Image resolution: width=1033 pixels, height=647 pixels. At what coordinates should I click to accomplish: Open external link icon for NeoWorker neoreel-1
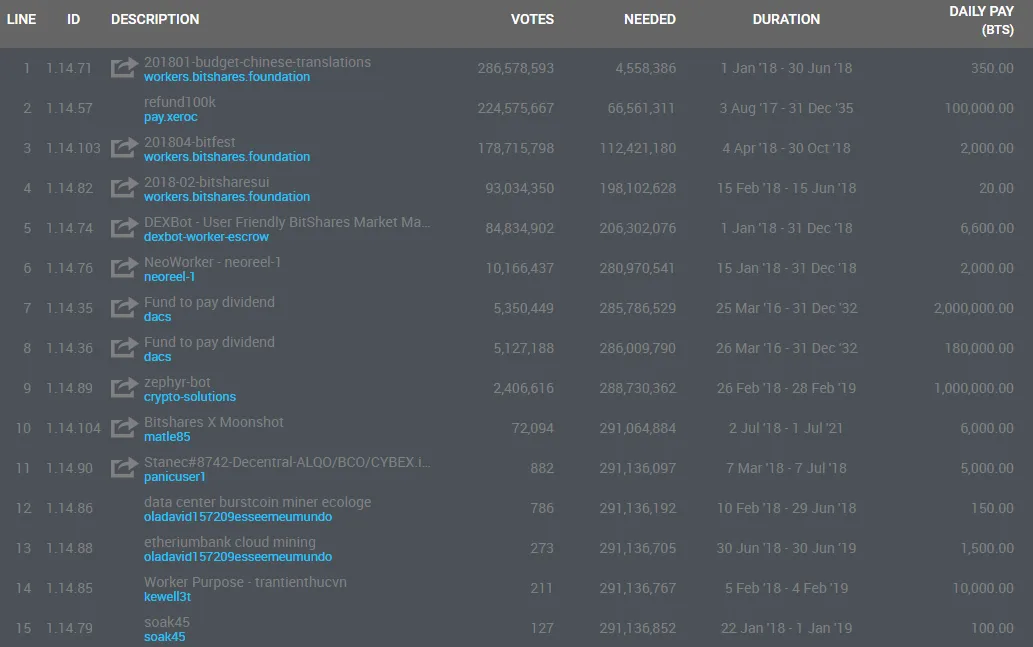[125, 267]
